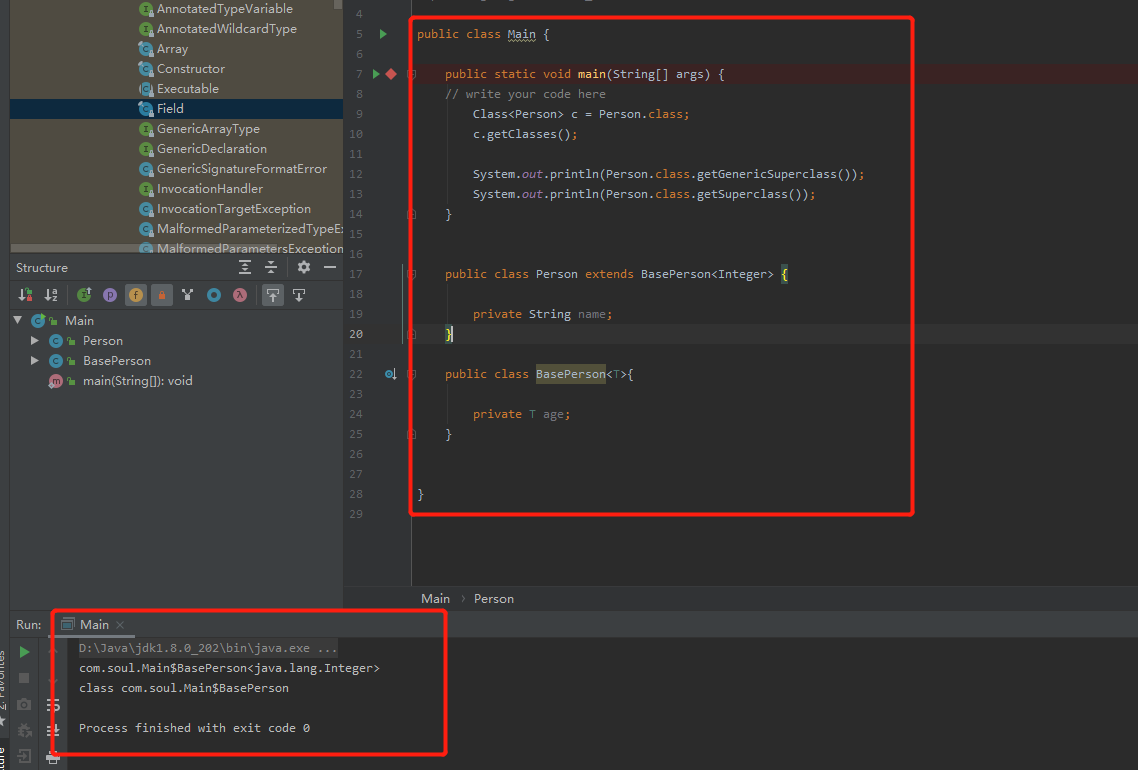
Task: Expand all nodes in Structure panel
Action: pos(245,268)
